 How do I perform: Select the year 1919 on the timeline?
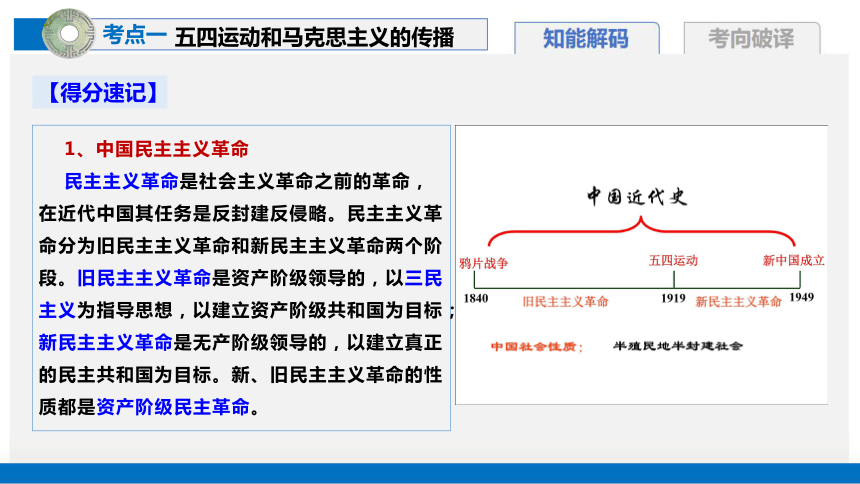pyautogui.click(x=673, y=298)
